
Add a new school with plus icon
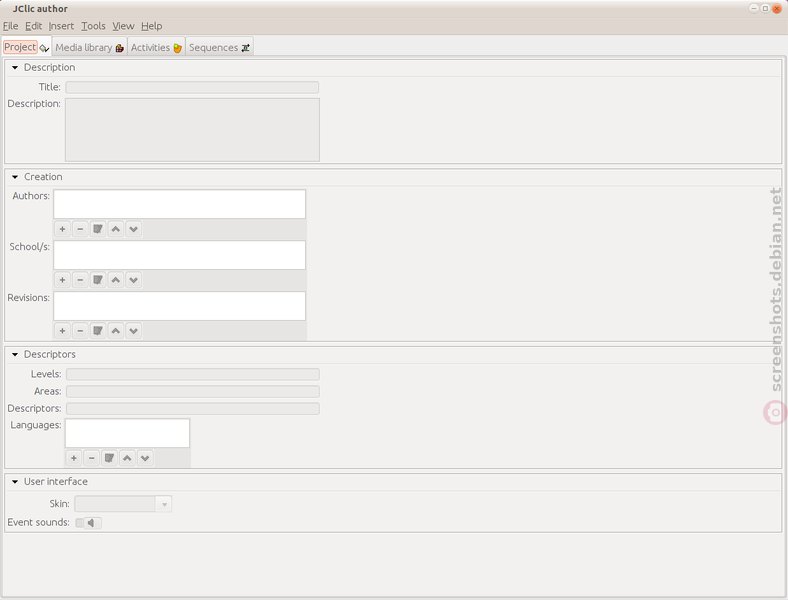62,280
